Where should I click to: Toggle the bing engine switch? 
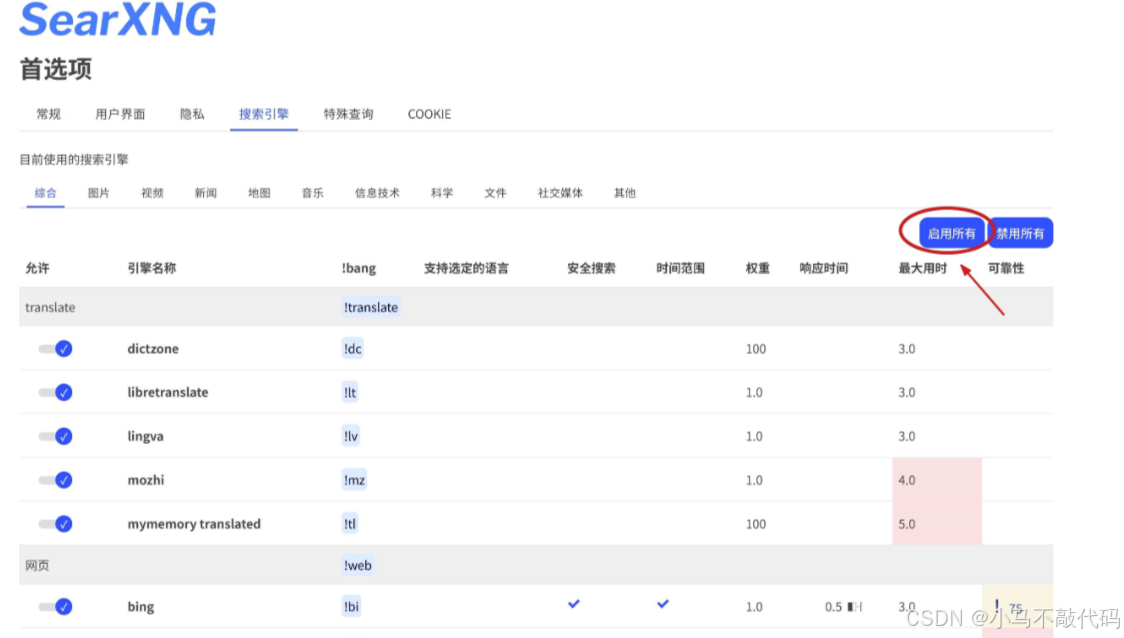(55, 607)
